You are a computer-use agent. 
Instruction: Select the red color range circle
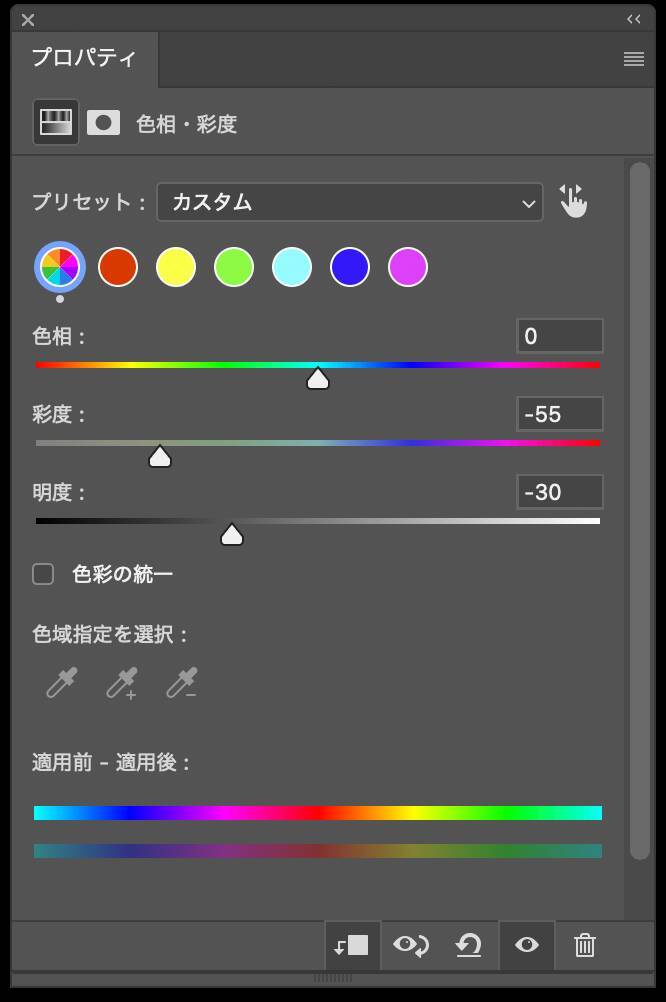point(117,267)
